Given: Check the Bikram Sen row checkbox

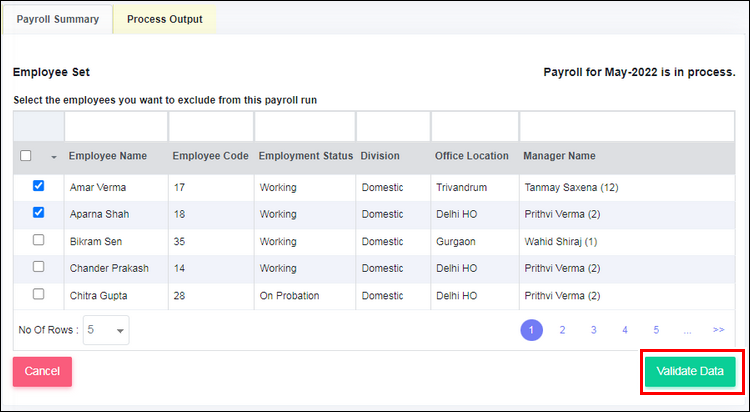Looking at the screenshot, I should (39, 240).
